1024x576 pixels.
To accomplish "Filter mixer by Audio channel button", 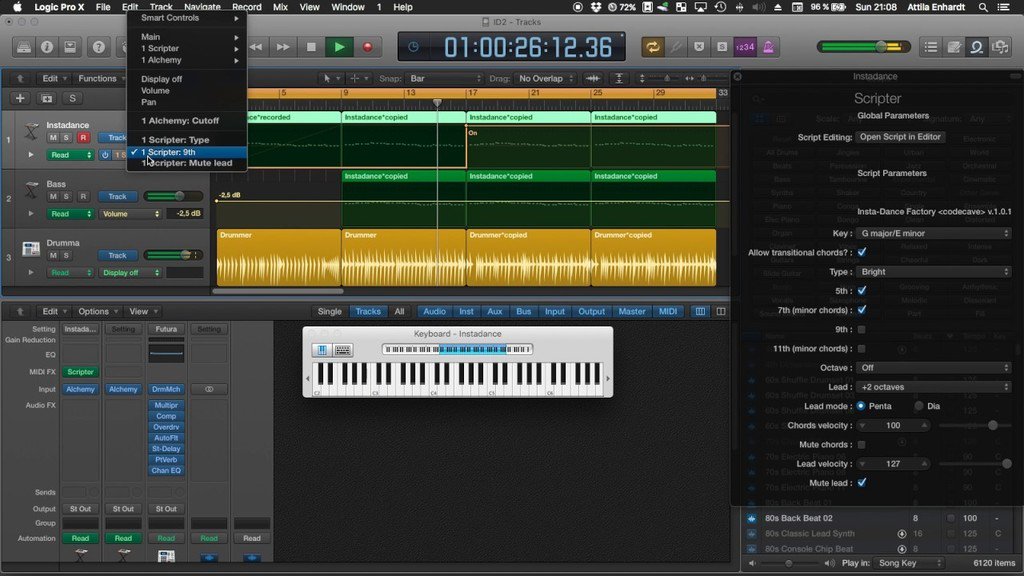I will tap(434, 312).
